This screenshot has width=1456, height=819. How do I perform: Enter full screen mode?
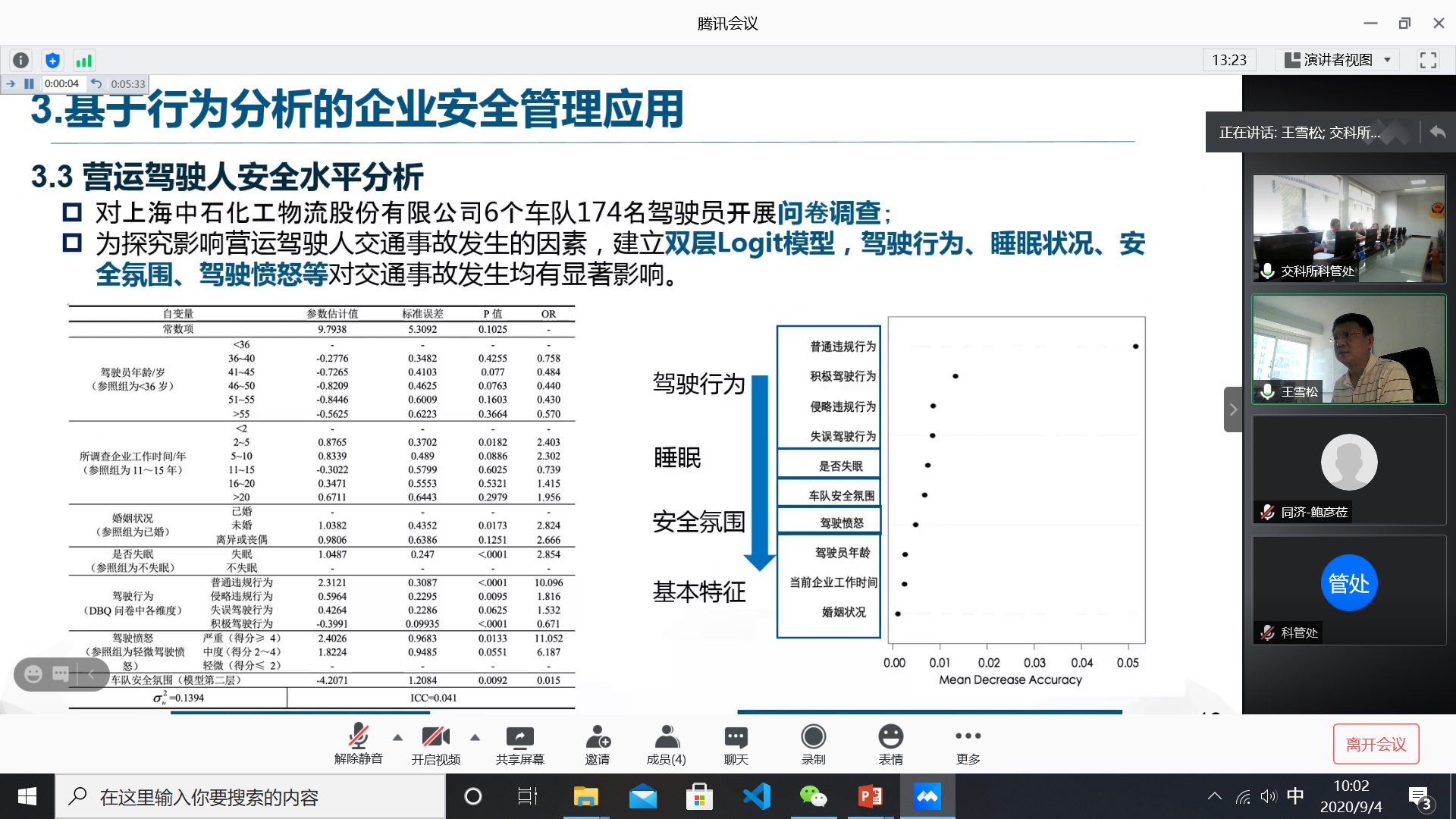coord(1428,60)
